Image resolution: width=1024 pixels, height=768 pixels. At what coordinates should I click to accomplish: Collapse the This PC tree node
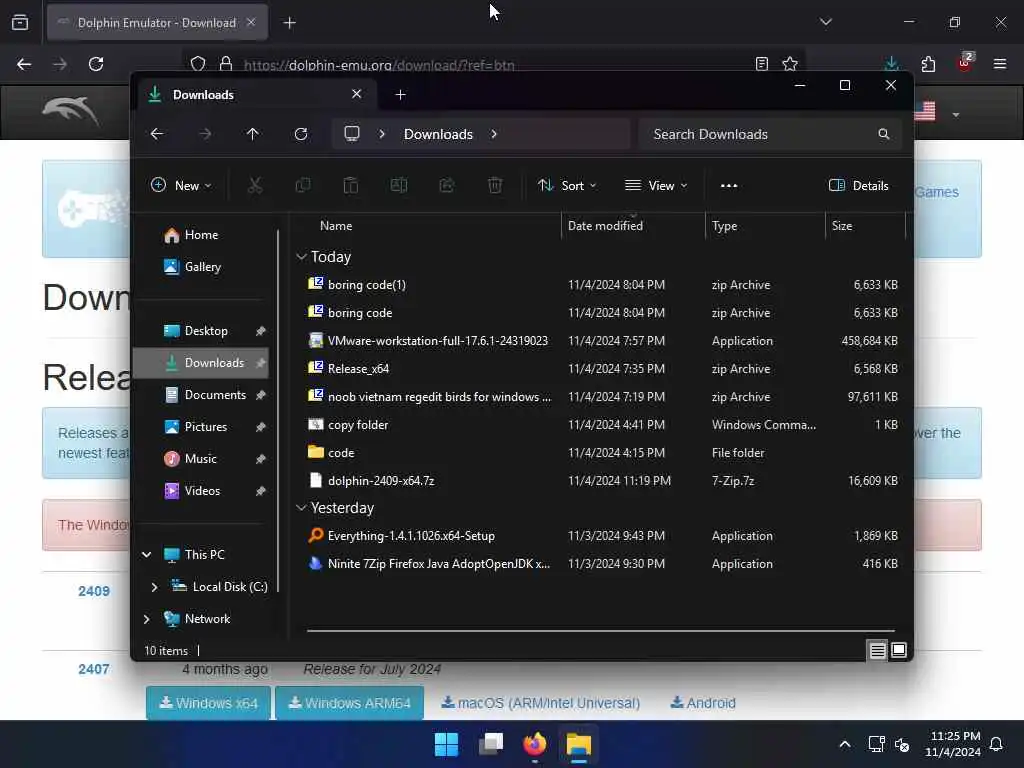(x=146, y=554)
